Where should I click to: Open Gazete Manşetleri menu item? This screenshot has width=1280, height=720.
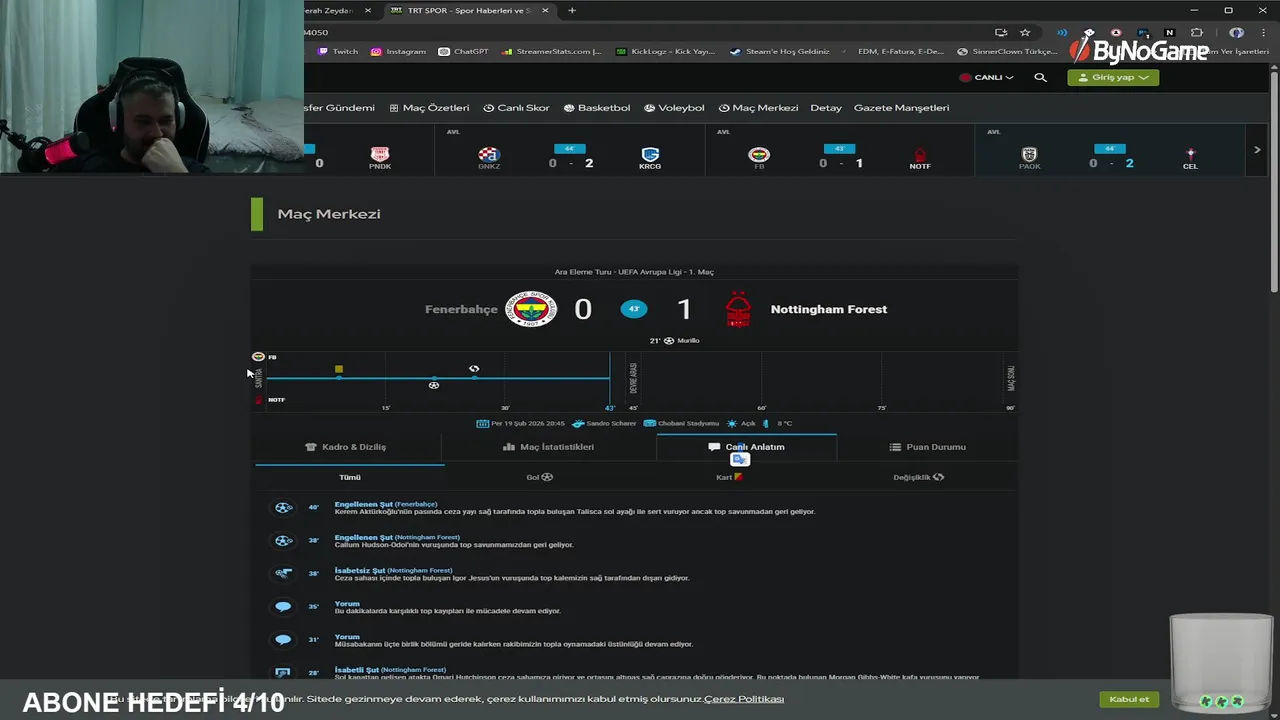[x=901, y=108]
